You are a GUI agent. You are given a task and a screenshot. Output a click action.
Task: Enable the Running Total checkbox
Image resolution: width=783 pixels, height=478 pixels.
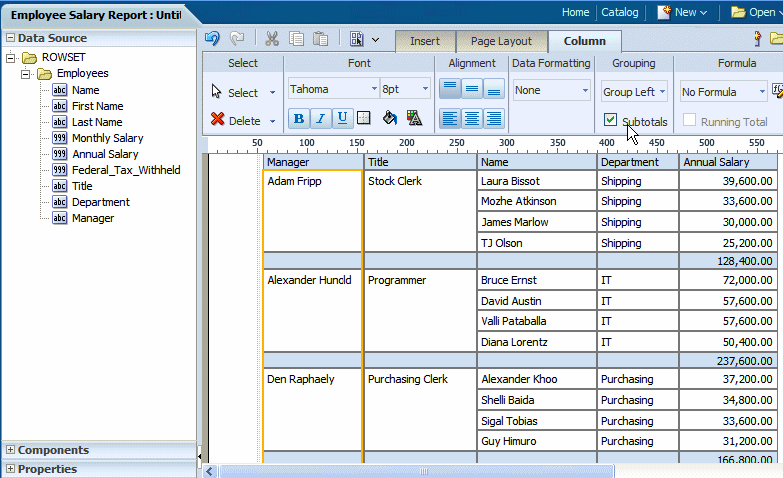pyautogui.click(x=689, y=119)
